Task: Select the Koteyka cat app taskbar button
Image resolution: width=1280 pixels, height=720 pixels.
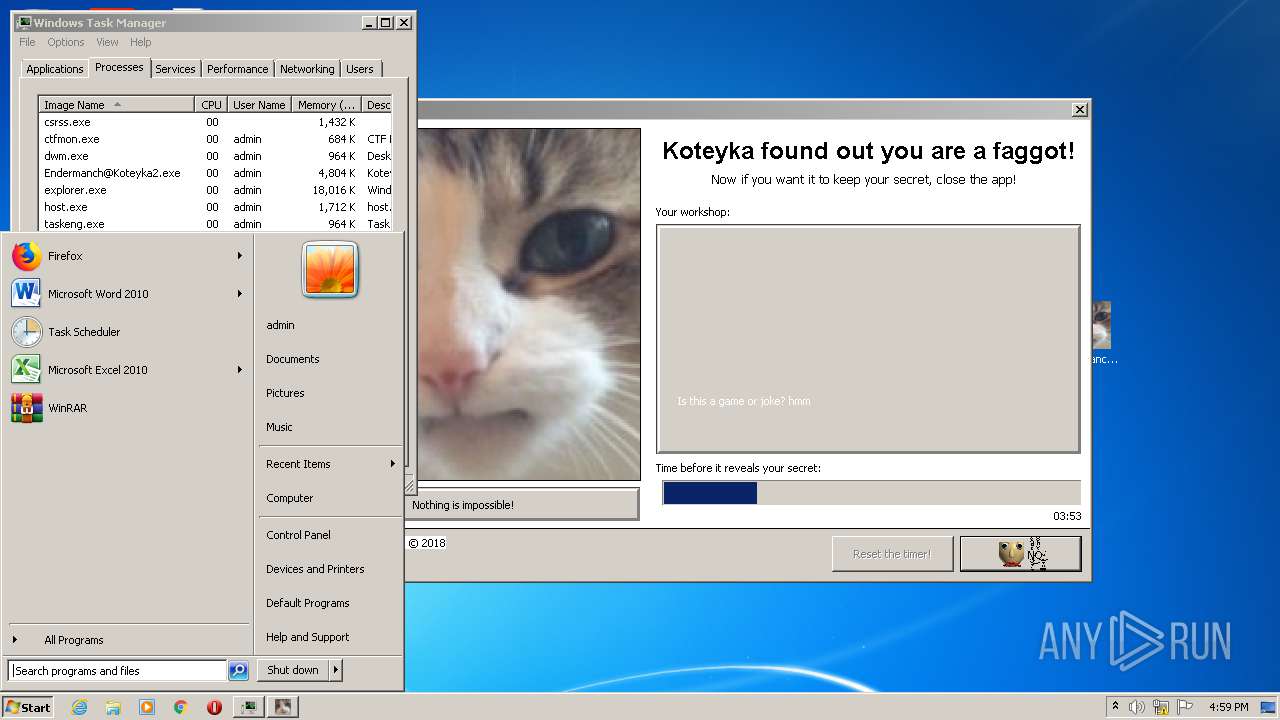Action: (284, 707)
